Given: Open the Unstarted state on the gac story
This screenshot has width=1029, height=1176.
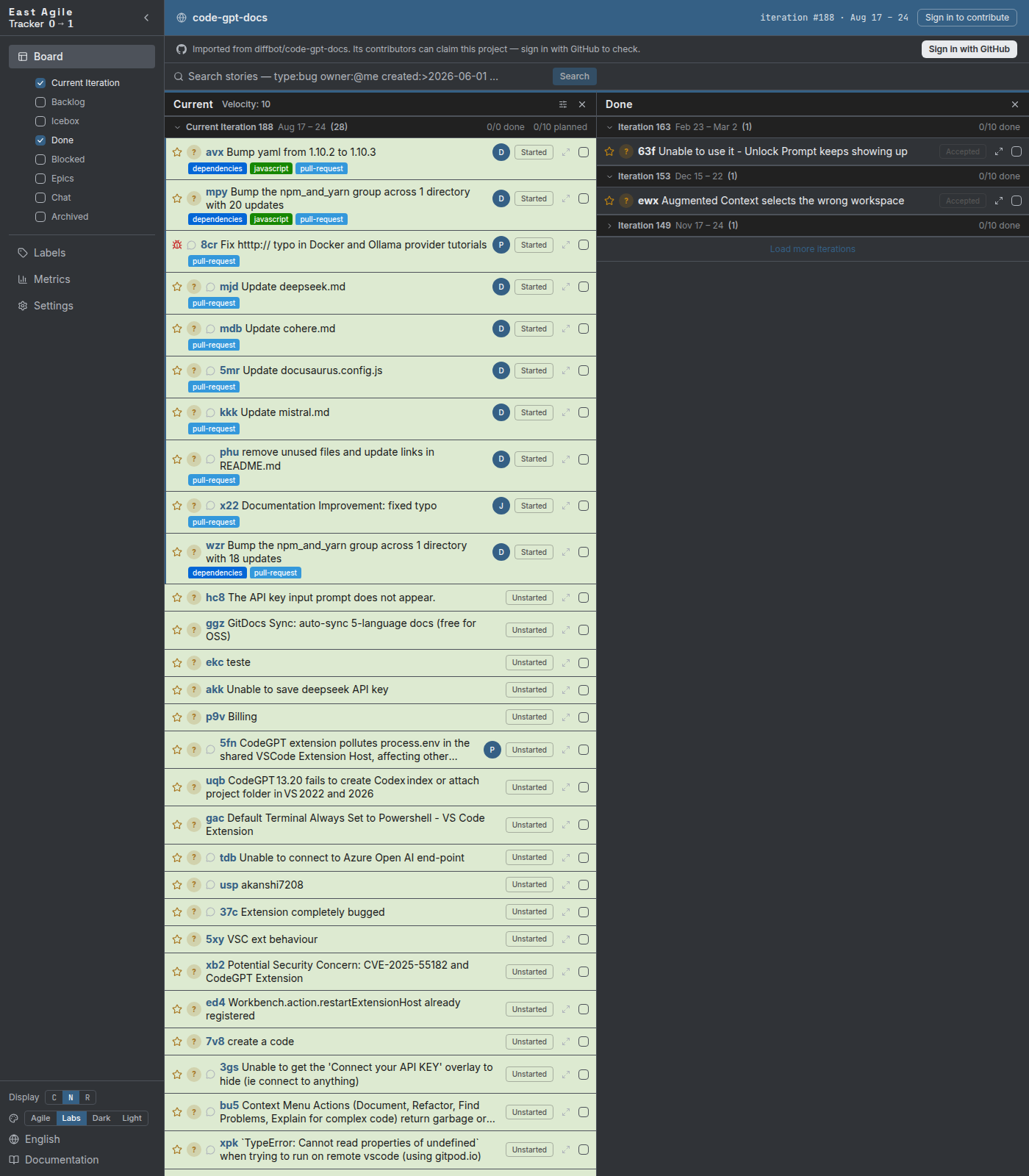Looking at the screenshot, I should [x=529, y=825].
